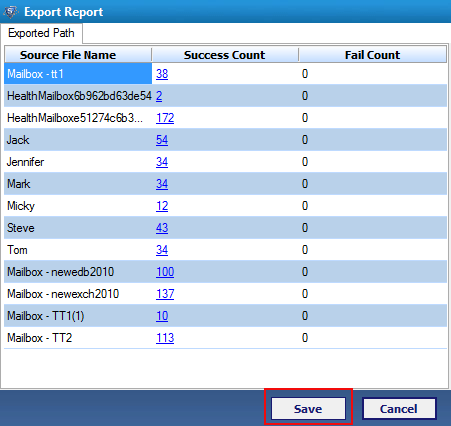The height and width of the screenshot is (426, 451).
Task: Select the HealthMailbox6b962bd63de54 row
Action: (225, 96)
